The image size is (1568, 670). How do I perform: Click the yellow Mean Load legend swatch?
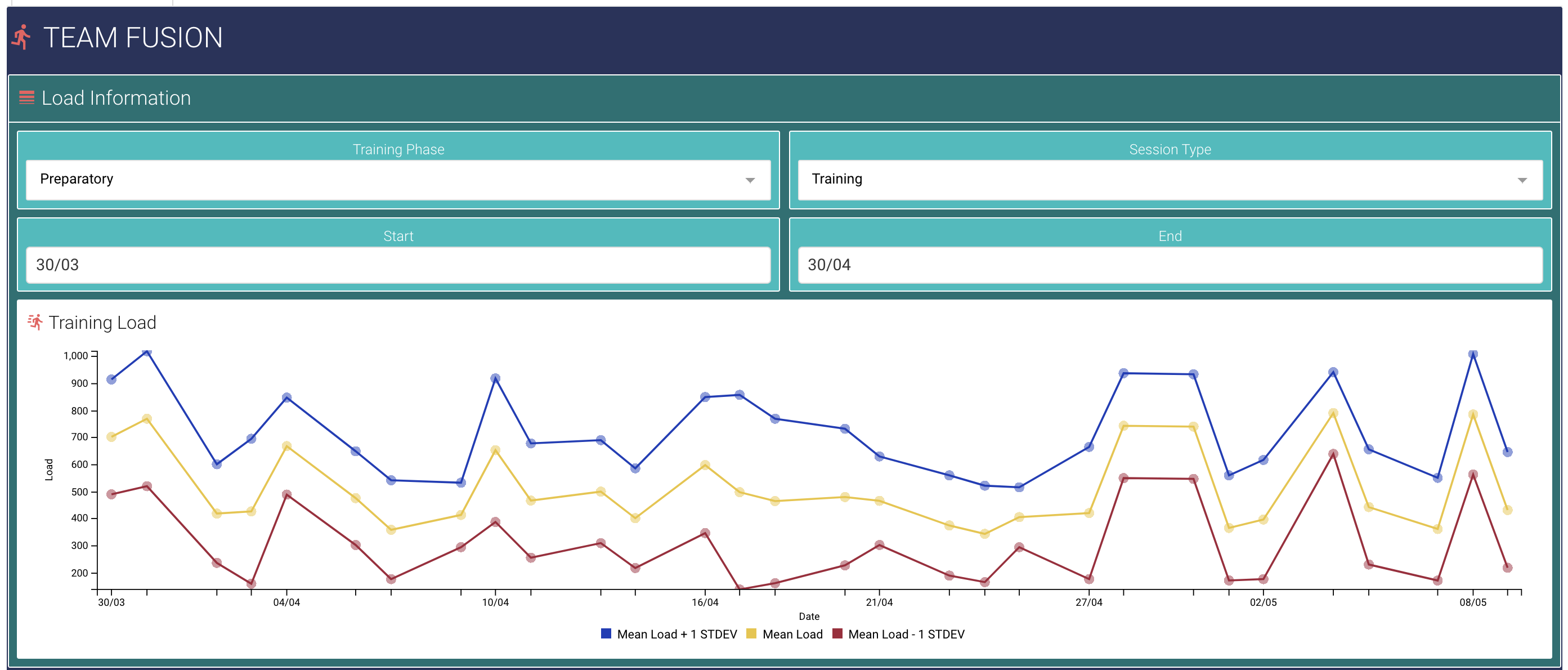click(751, 633)
